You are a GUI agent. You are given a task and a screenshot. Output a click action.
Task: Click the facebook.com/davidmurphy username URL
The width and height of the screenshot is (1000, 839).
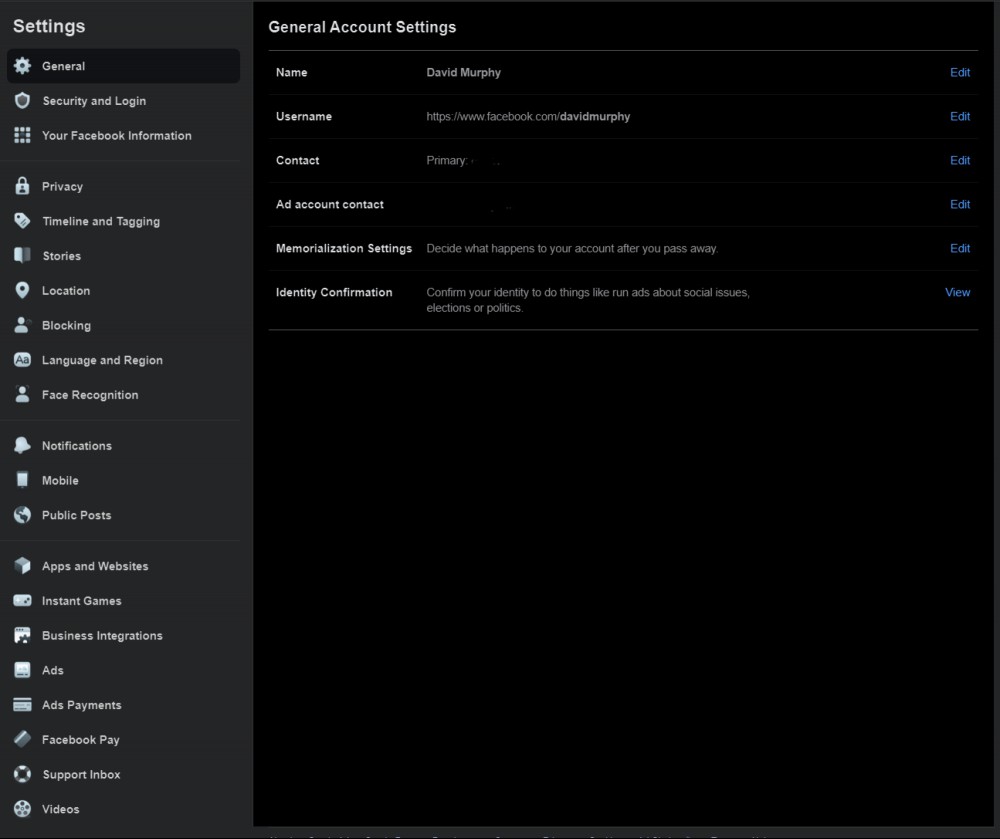pos(528,117)
